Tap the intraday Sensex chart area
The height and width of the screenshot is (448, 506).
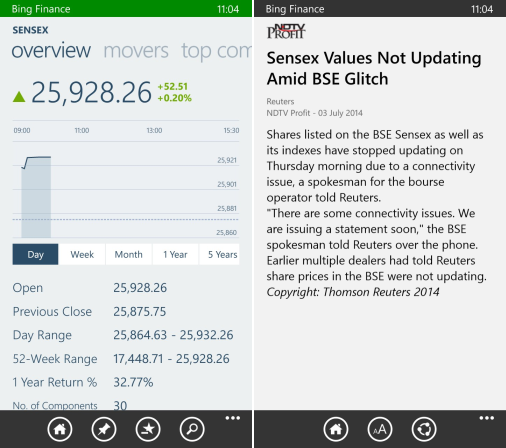tap(126, 189)
